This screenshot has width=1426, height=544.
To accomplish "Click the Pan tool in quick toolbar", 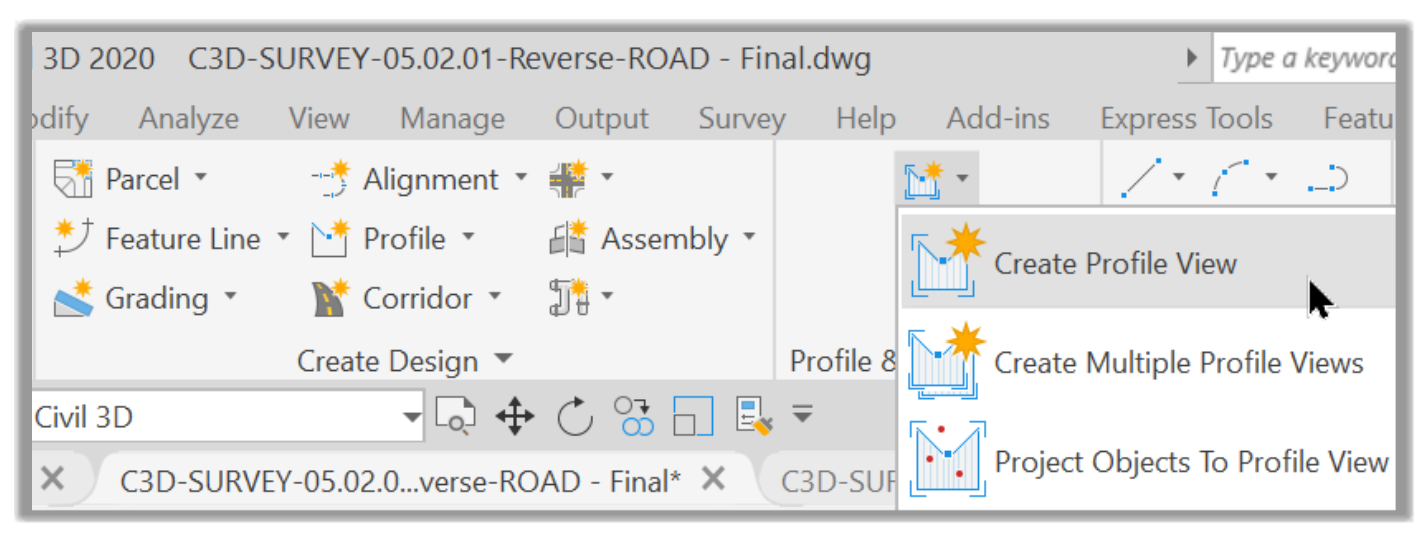I will click(515, 417).
